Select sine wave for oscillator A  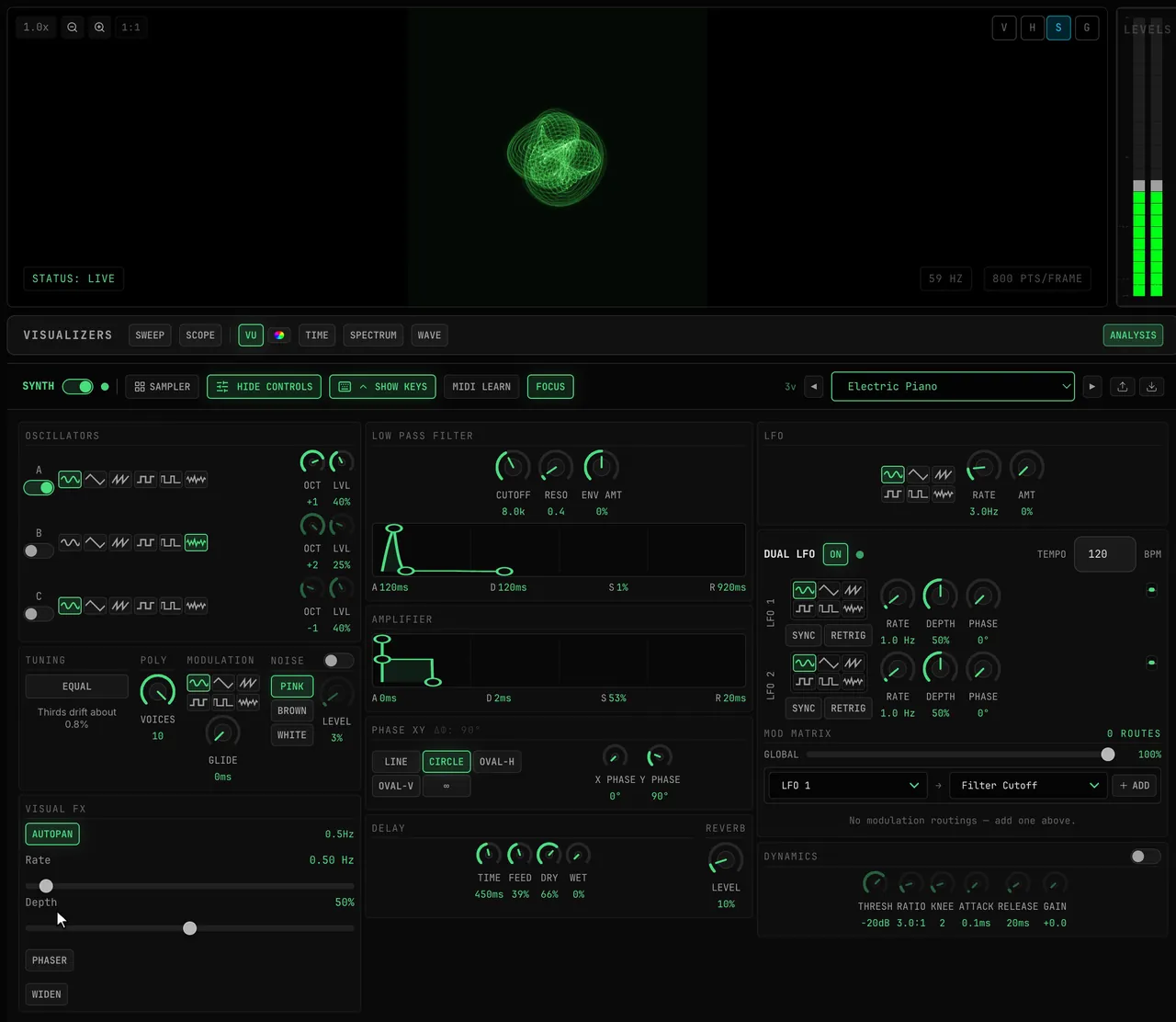70,479
